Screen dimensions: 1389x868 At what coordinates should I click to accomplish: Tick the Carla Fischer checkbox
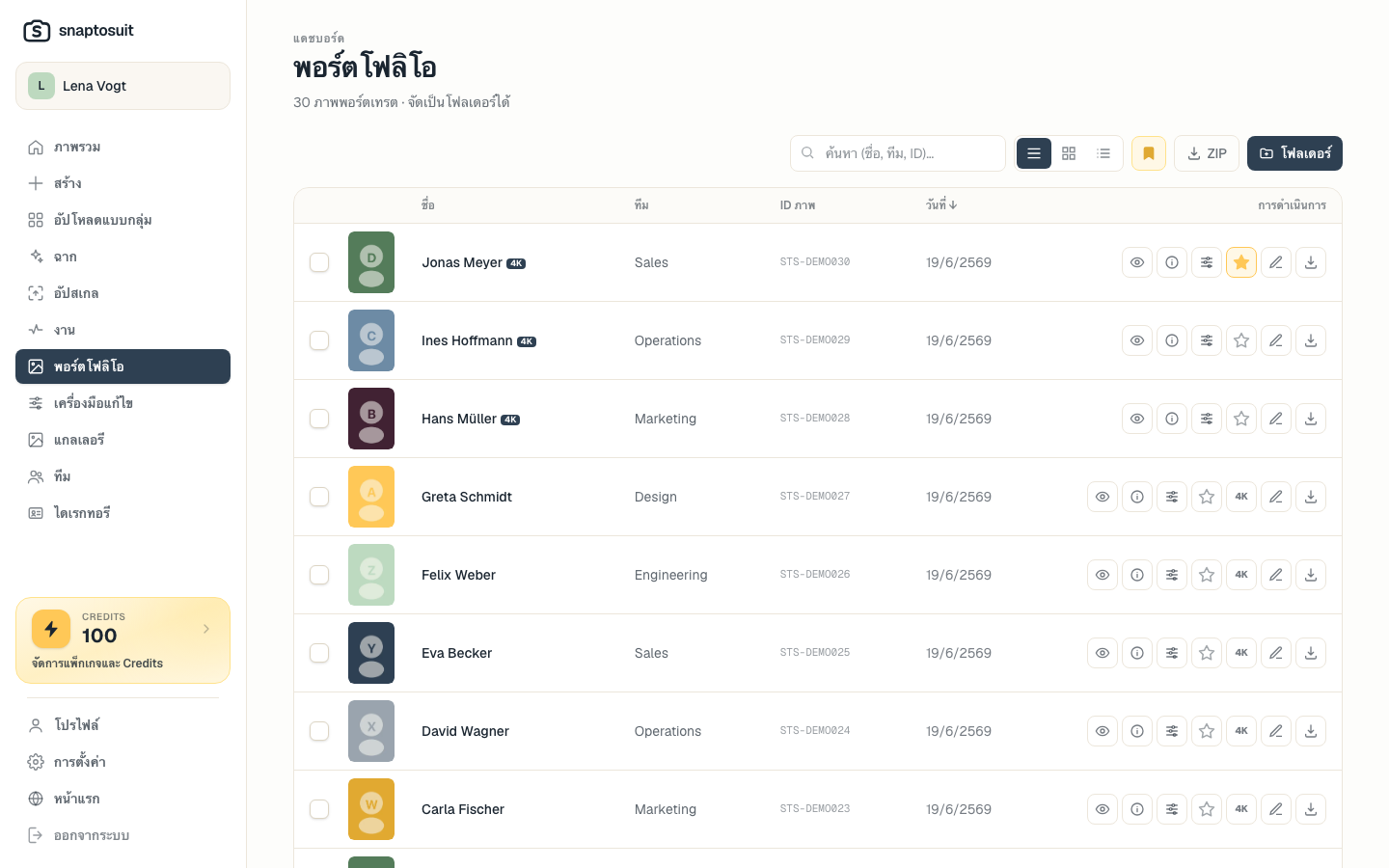(319, 809)
